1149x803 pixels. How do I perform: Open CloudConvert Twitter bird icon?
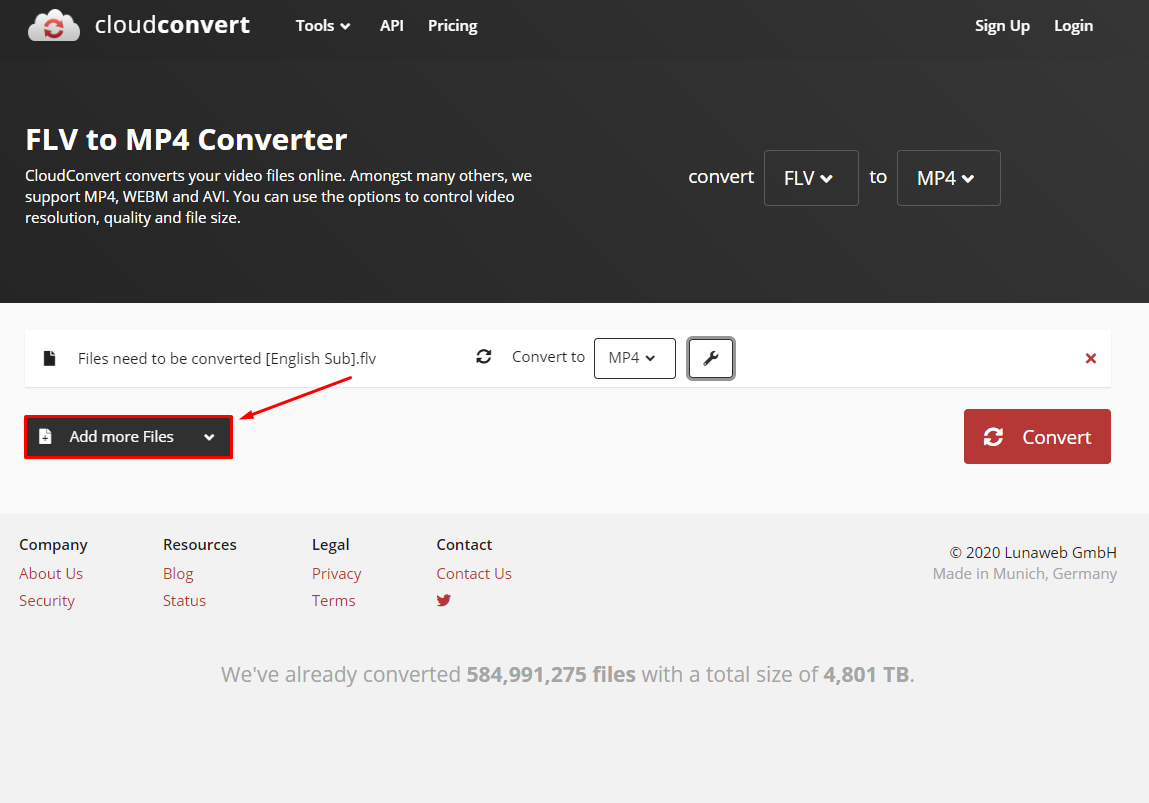[x=443, y=600]
